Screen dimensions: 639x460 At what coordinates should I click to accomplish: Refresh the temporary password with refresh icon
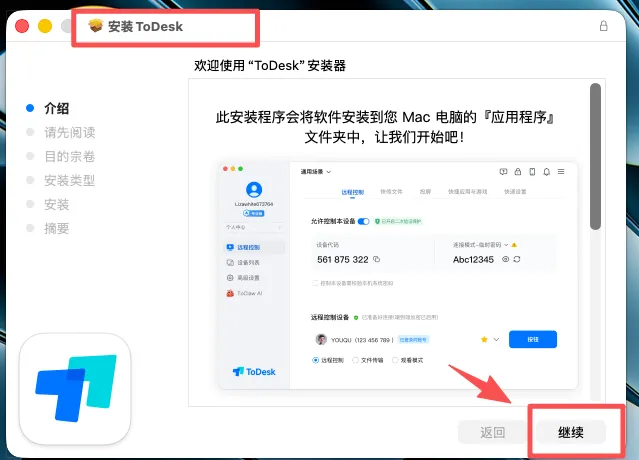pos(517,259)
